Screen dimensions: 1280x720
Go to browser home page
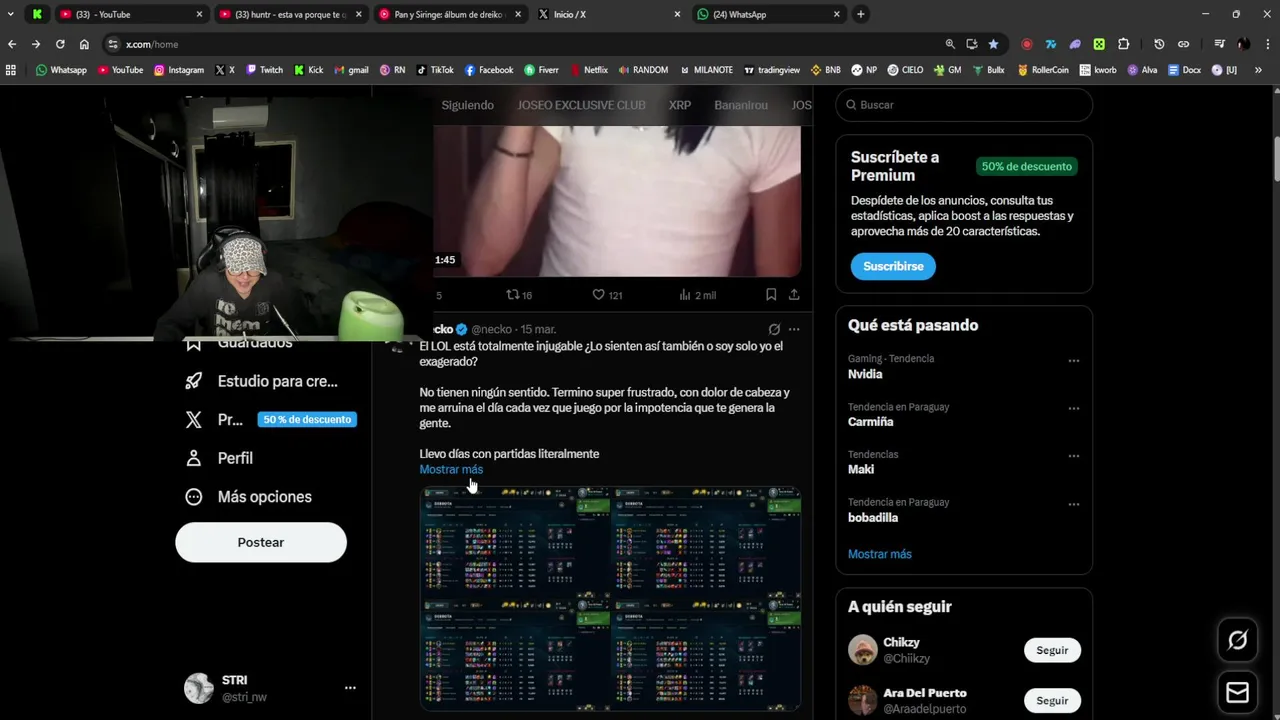[x=84, y=44]
